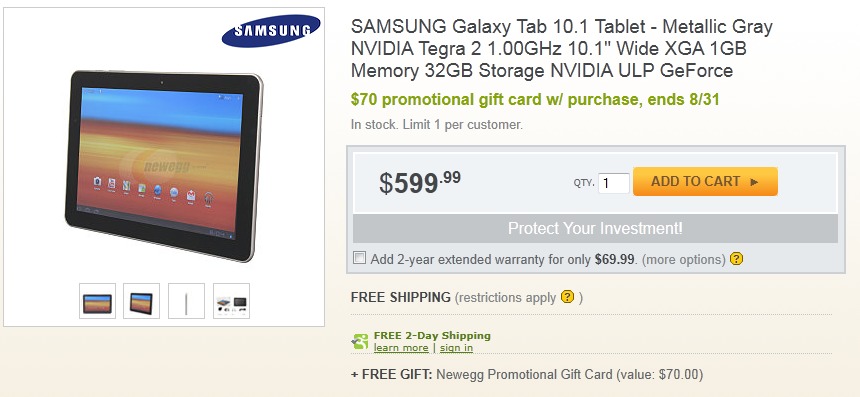The height and width of the screenshot is (397, 860).
Task: Open the extended warranty help question icon
Action: [x=737, y=258]
